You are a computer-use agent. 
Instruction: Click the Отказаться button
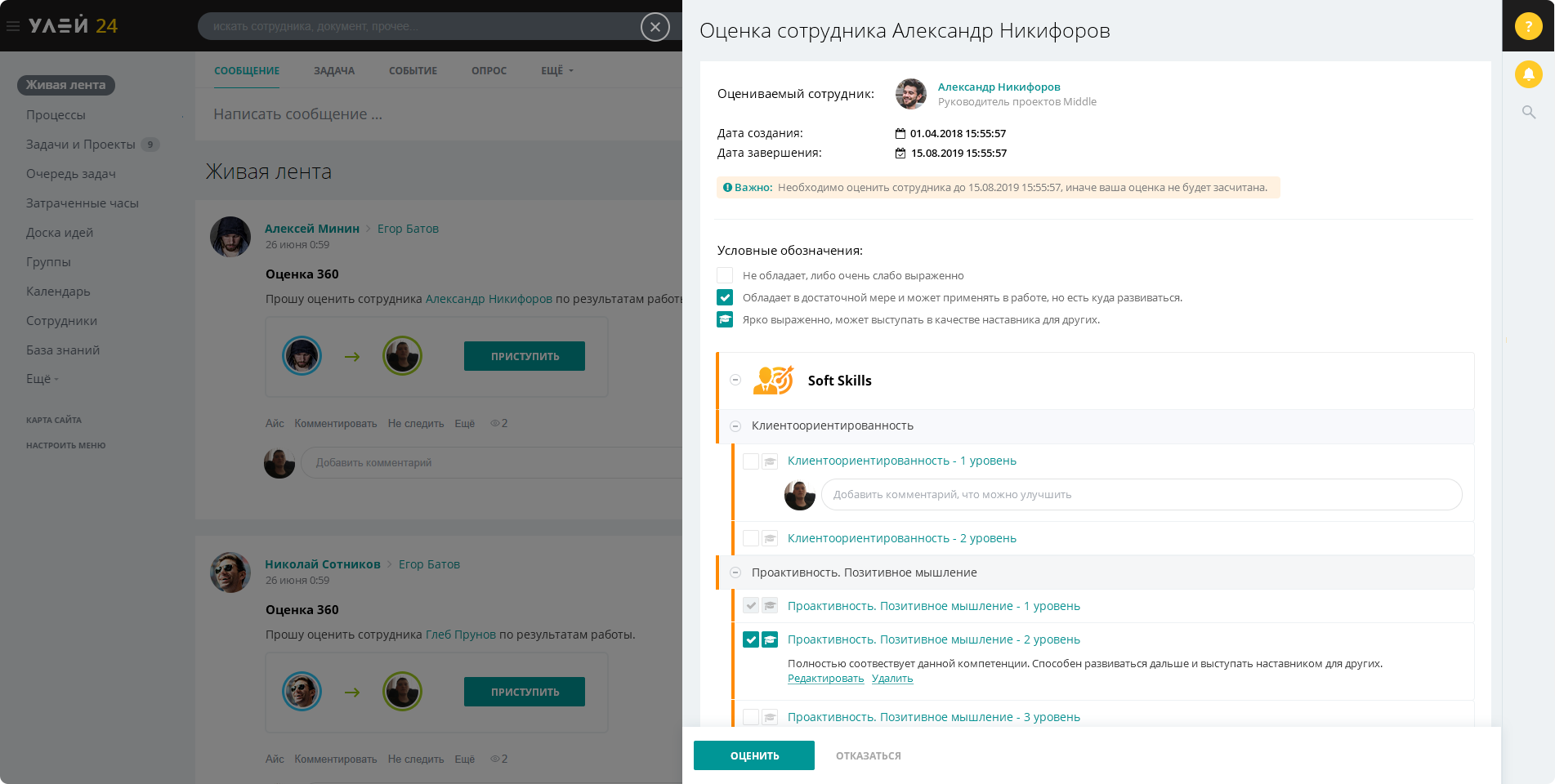[x=868, y=756]
